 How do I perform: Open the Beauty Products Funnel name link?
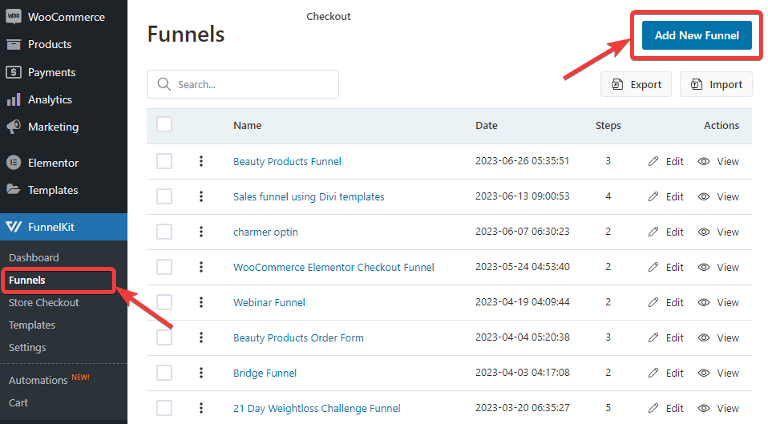[x=287, y=162]
